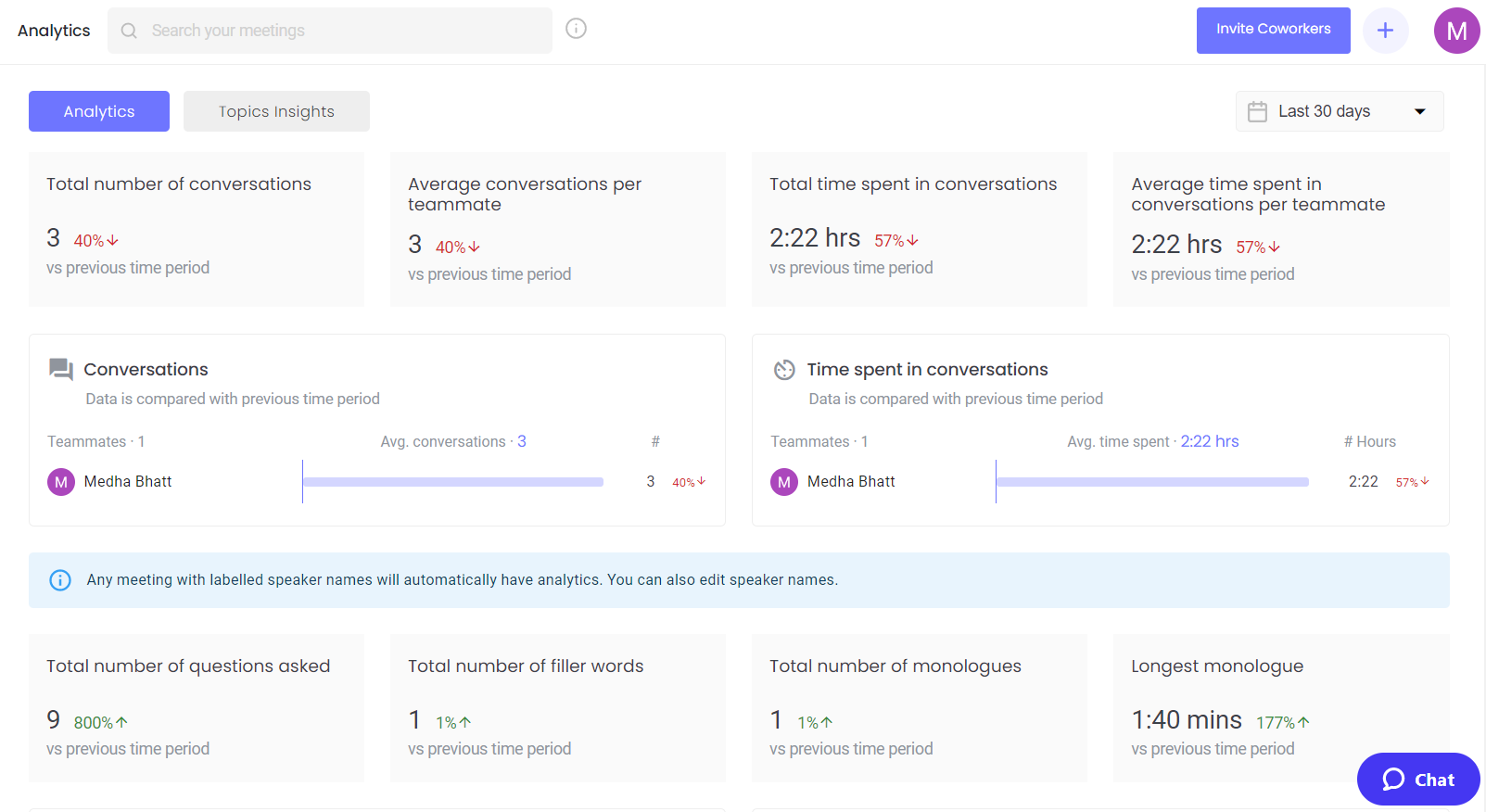Click the # column header in Conversations
1486x812 pixels.
pyautogui.click(x=655, y=442)
